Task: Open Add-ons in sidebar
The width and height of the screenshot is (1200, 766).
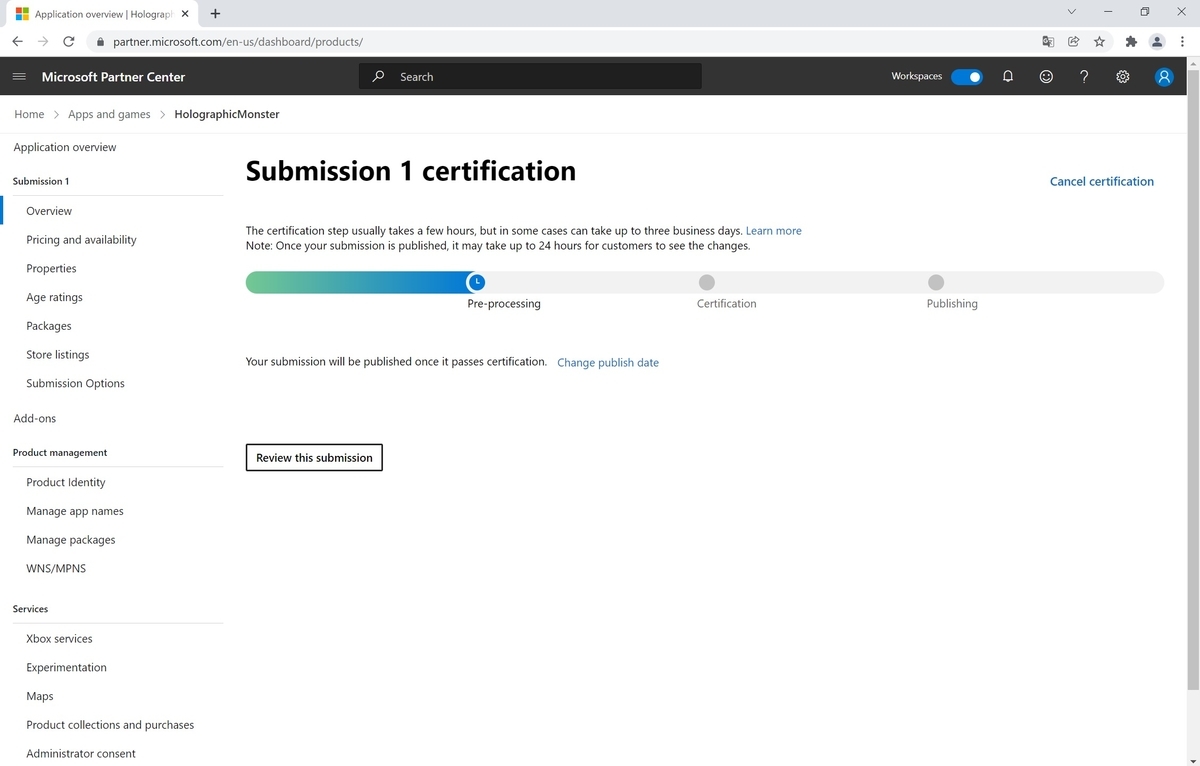Action: click(35, 418)
